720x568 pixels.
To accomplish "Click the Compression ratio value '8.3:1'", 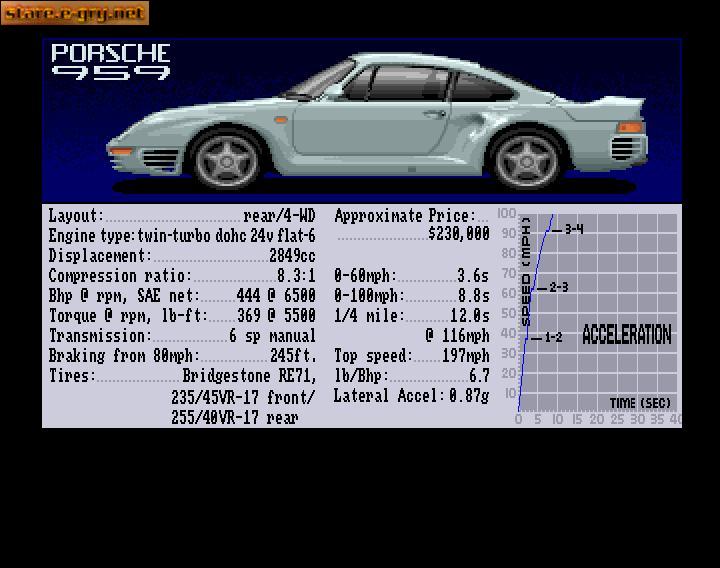I will pyautogui.click(x=296, y=276).
